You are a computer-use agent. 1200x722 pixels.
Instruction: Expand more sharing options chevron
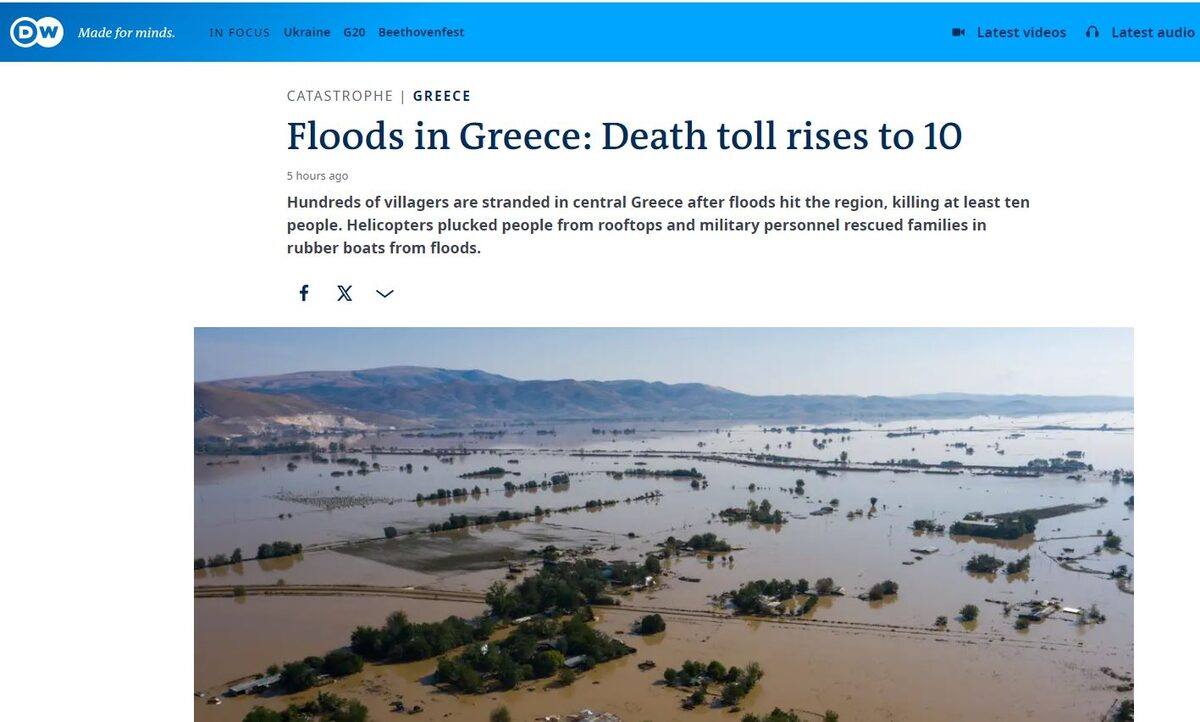385,293
